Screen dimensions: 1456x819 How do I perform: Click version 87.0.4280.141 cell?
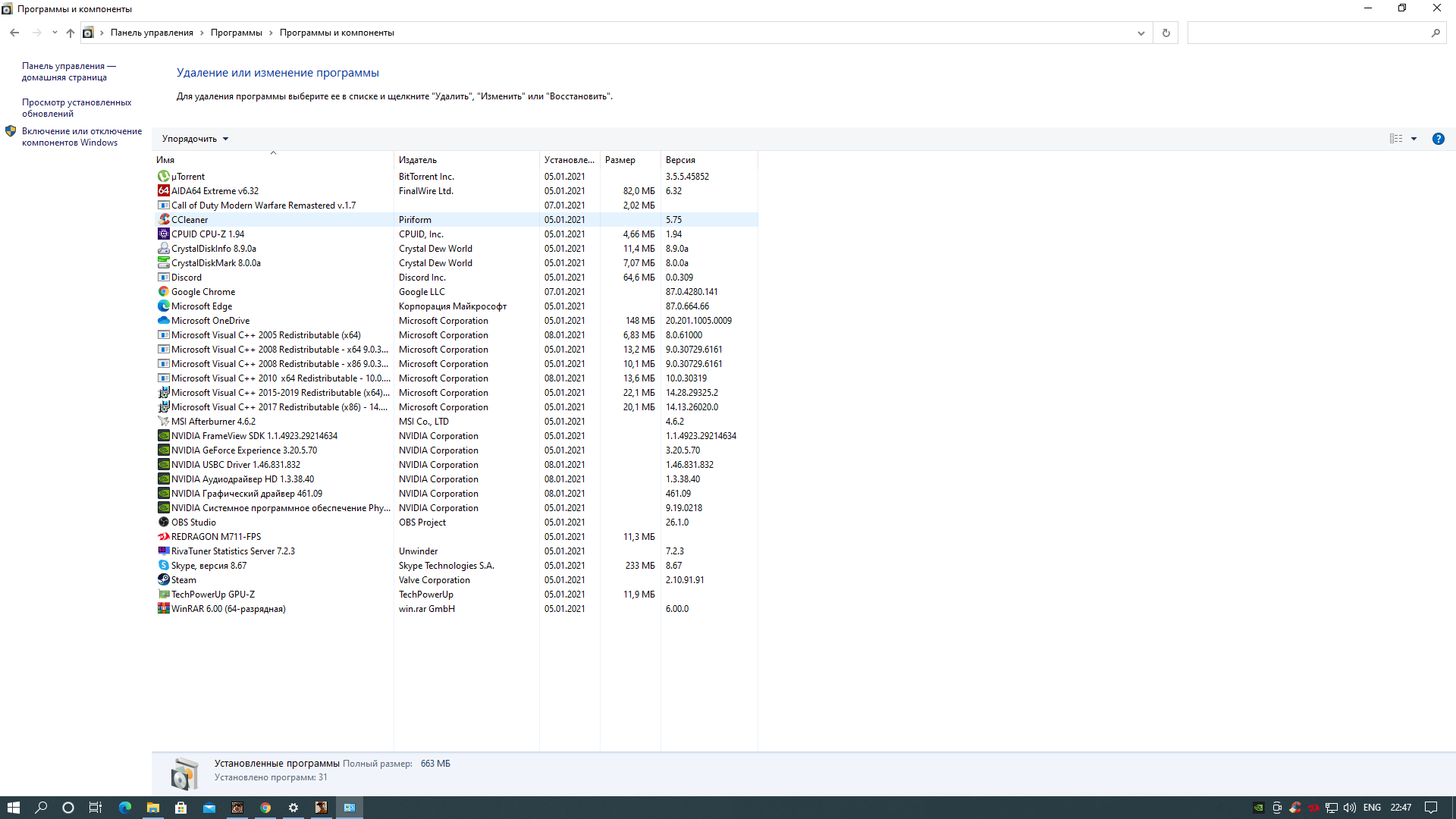click(x=692, y=292)
